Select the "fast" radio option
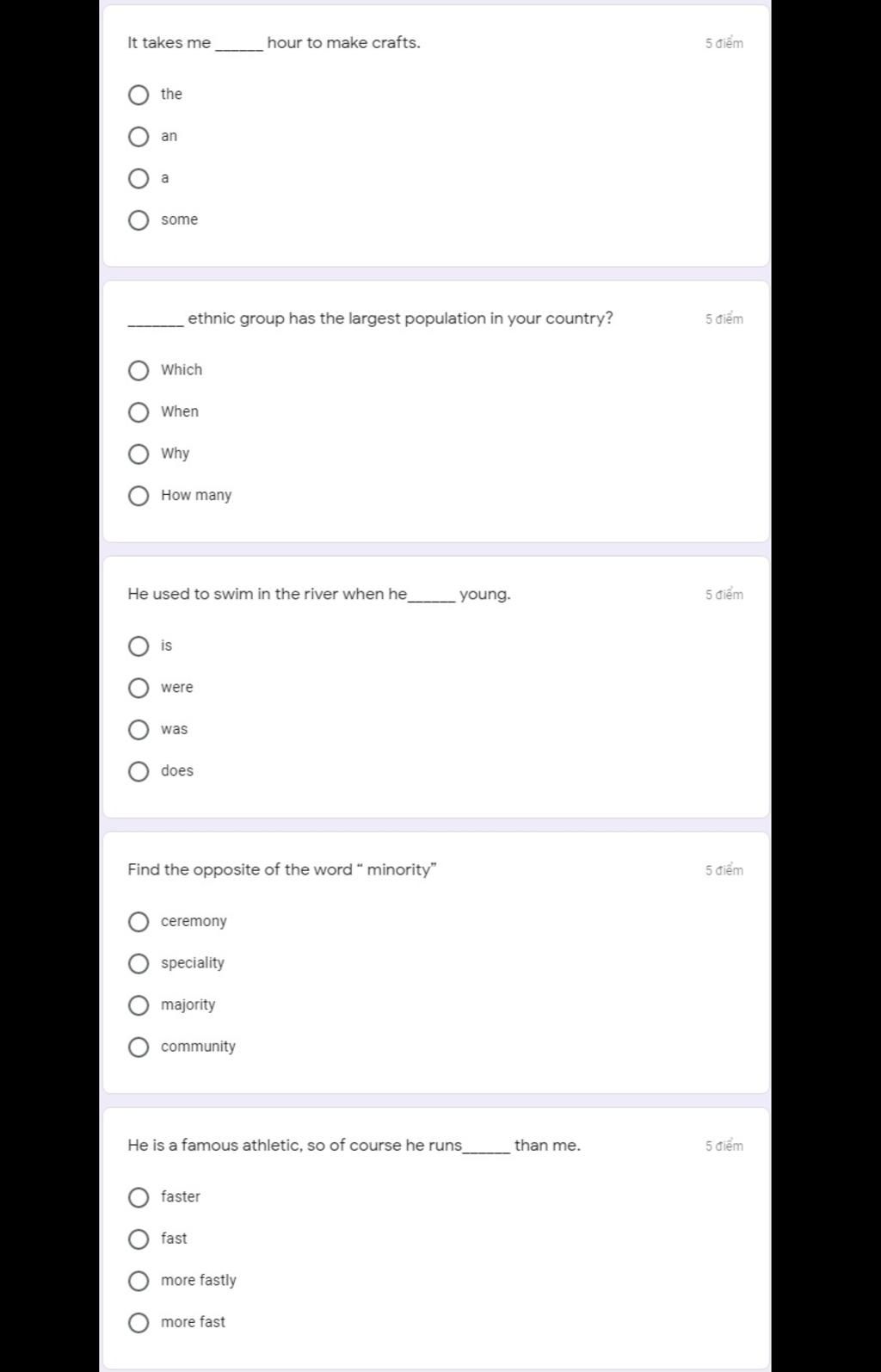The height and width of the screenshot is (1372, 881). [x=139, y=1239]
